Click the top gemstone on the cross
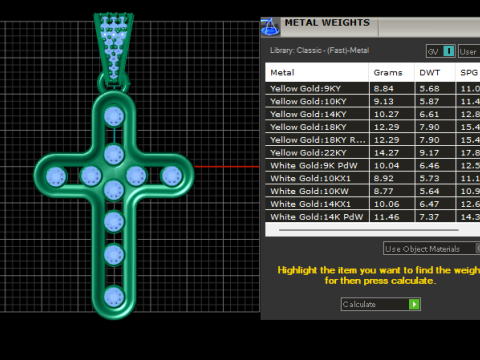 click(114, 117)
